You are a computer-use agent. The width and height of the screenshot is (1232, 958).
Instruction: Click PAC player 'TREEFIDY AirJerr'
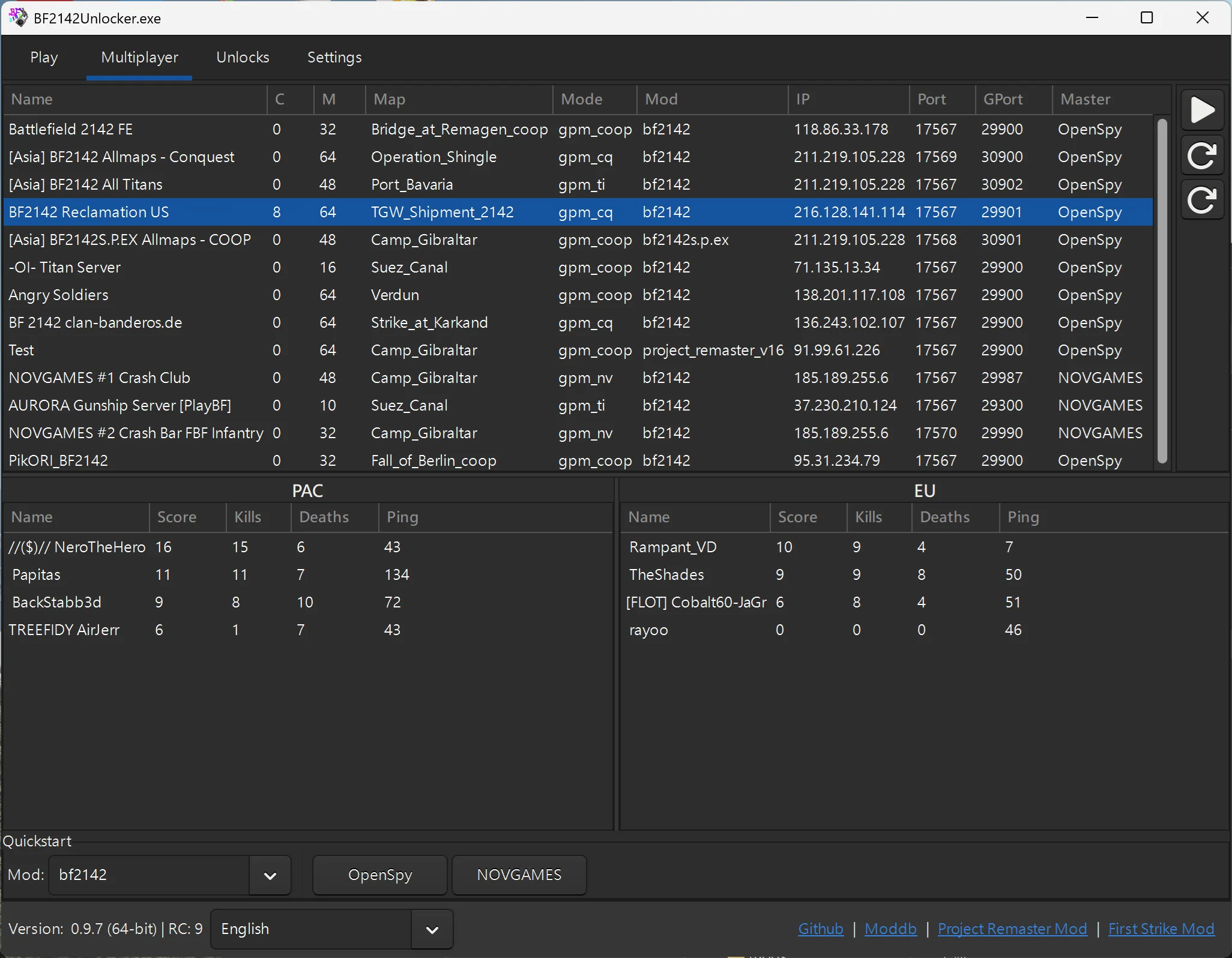point(307,630)
